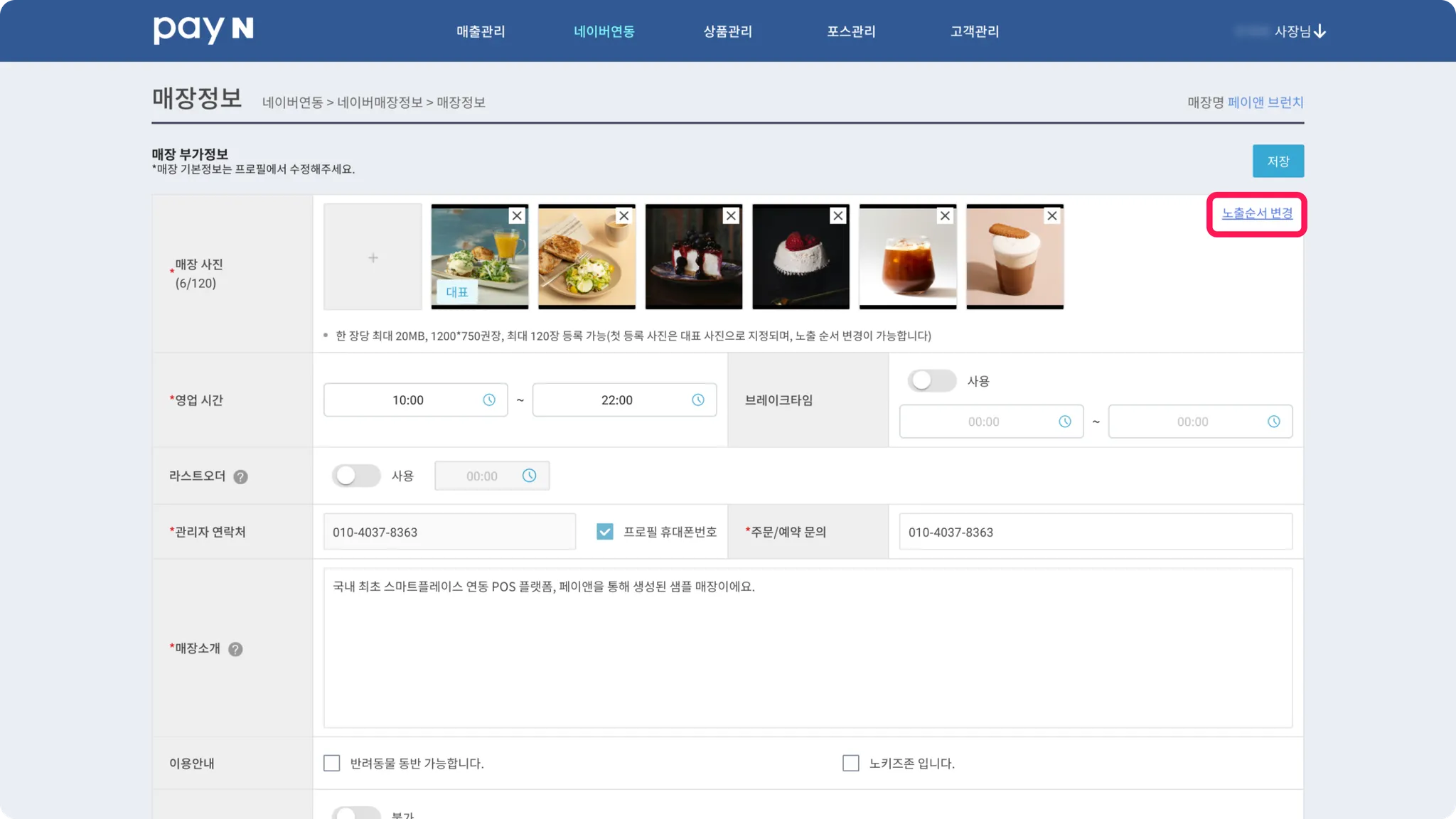
Task: Click the help icon next to 라스트오더
Action: 241,477
